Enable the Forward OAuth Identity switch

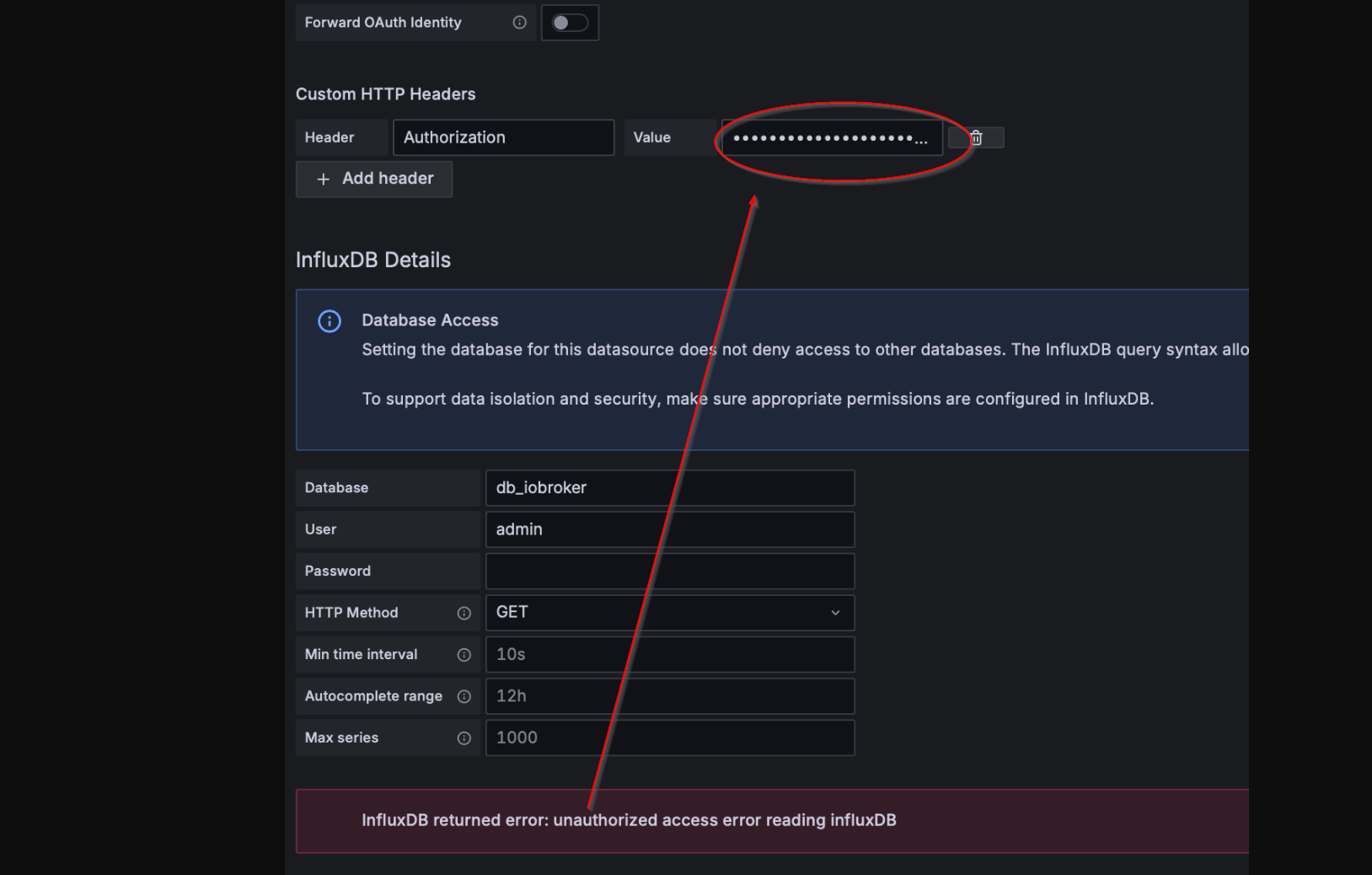570,23
